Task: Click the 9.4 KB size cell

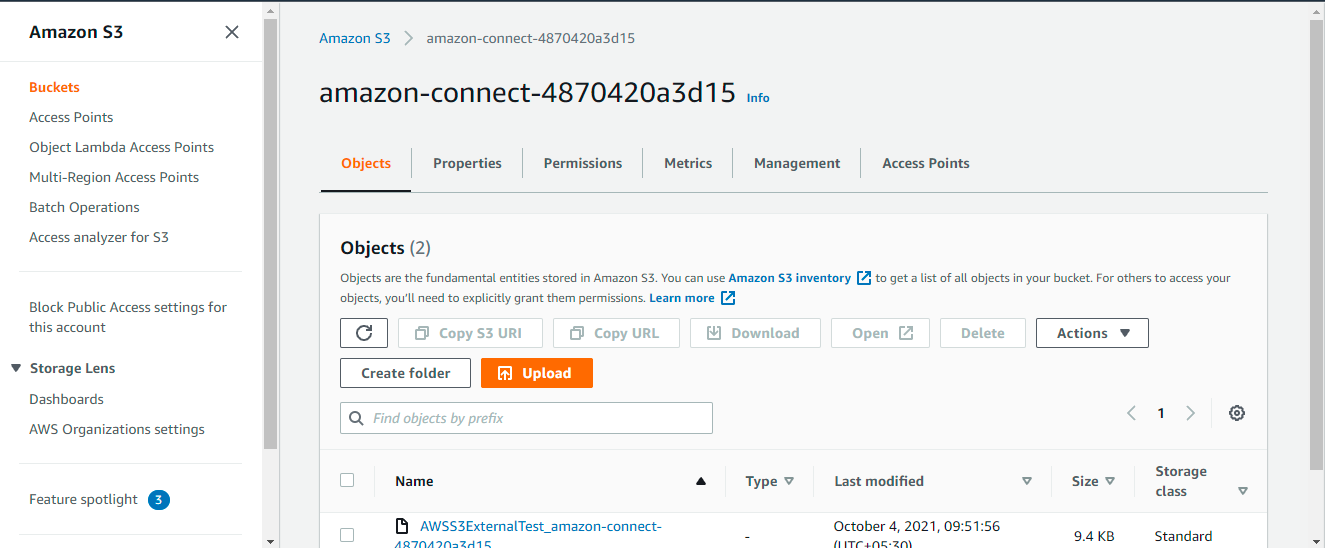Action: [x=1093, y=536]
